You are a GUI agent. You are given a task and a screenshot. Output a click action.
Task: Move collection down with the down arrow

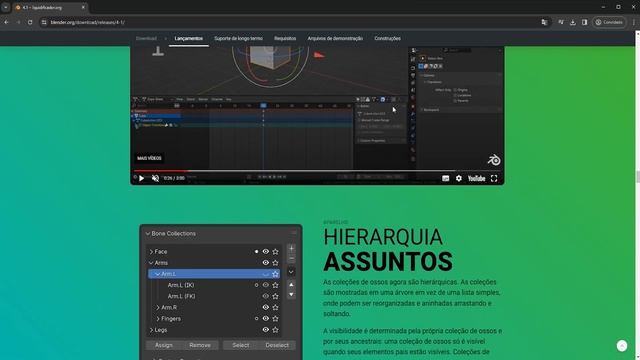(x=291, y=294)
